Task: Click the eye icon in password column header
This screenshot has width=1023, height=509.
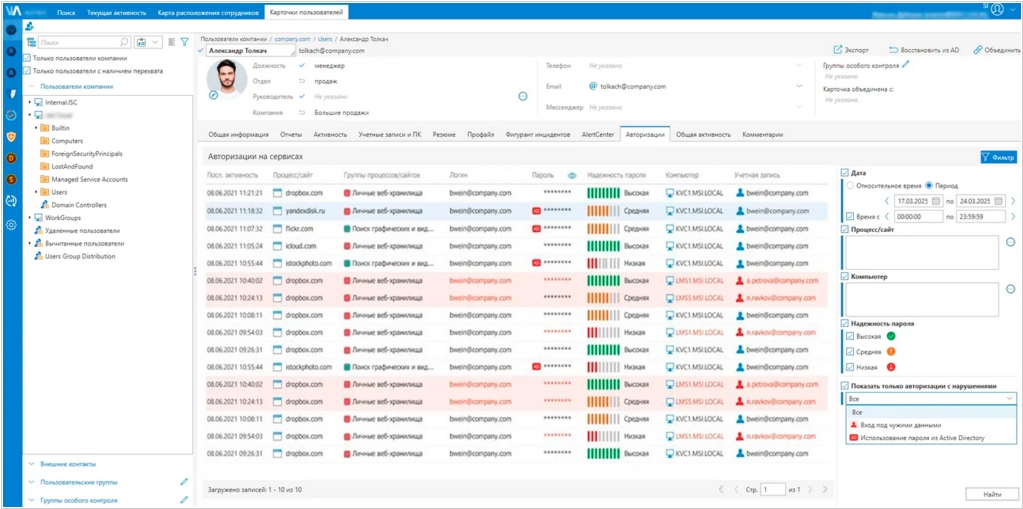Action: [572, 174]
